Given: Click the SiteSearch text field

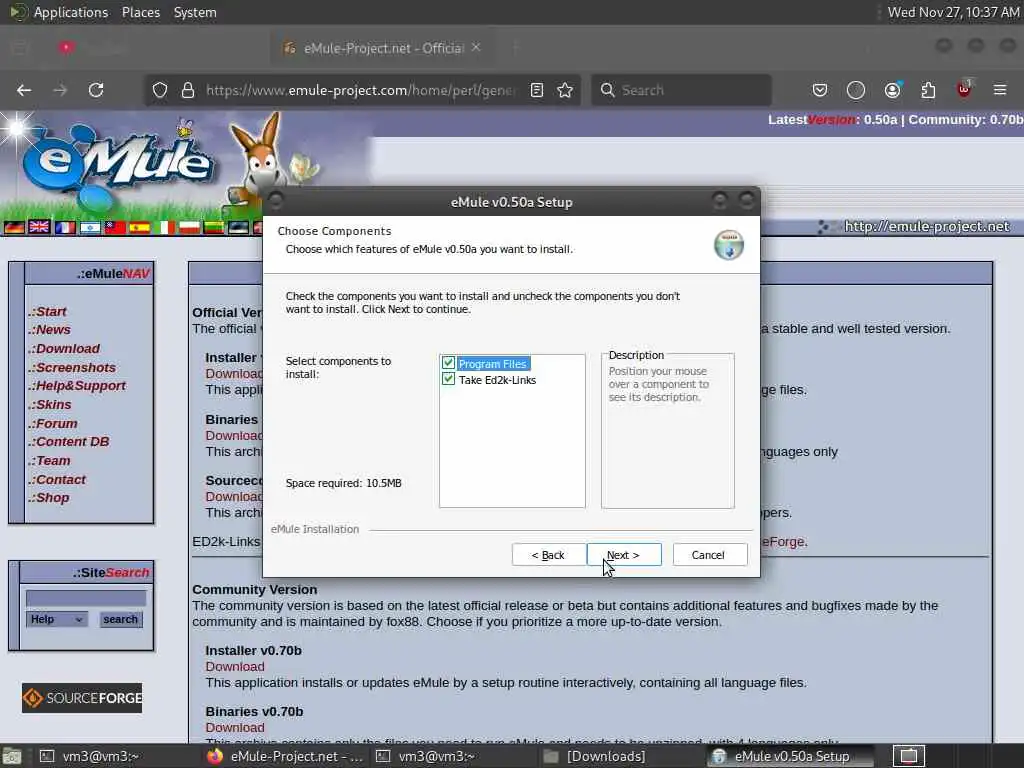Looking at the screenshot, I should click(x=86, y=598).
